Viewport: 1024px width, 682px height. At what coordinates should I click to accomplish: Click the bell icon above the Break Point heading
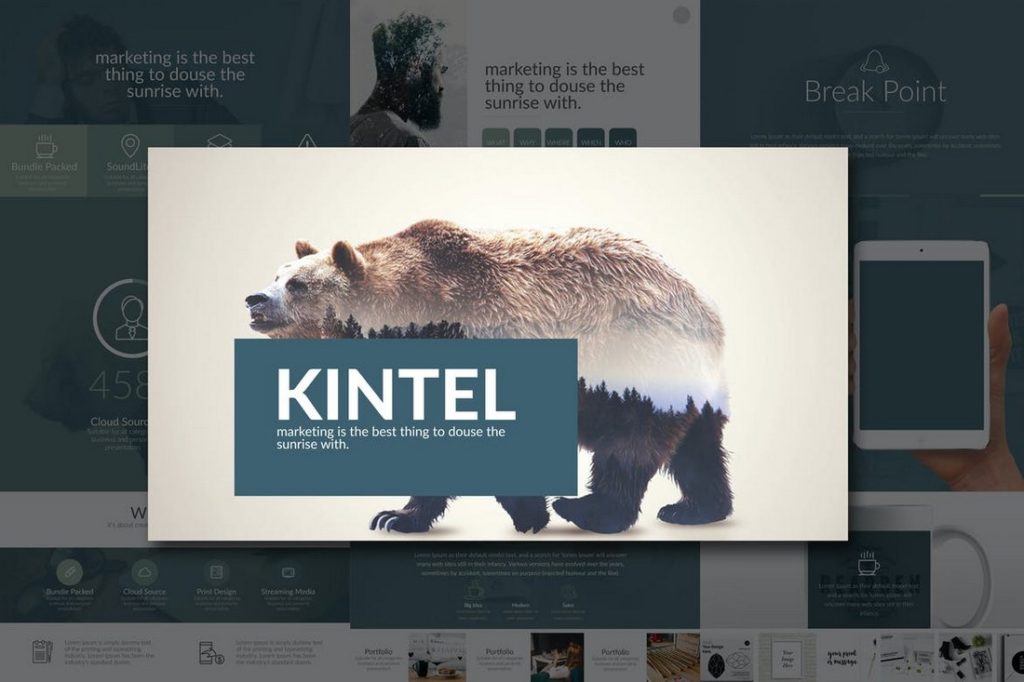click(x=875, y=61)
